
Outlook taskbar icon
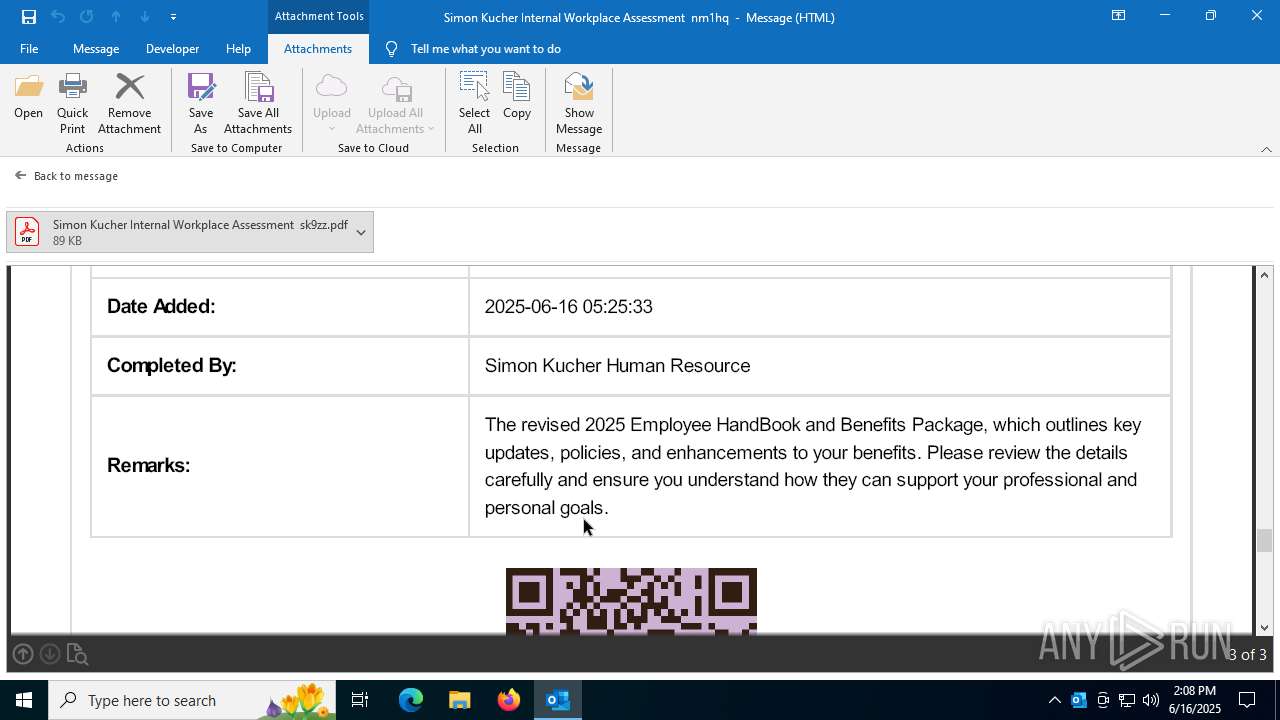click(558, 700)
